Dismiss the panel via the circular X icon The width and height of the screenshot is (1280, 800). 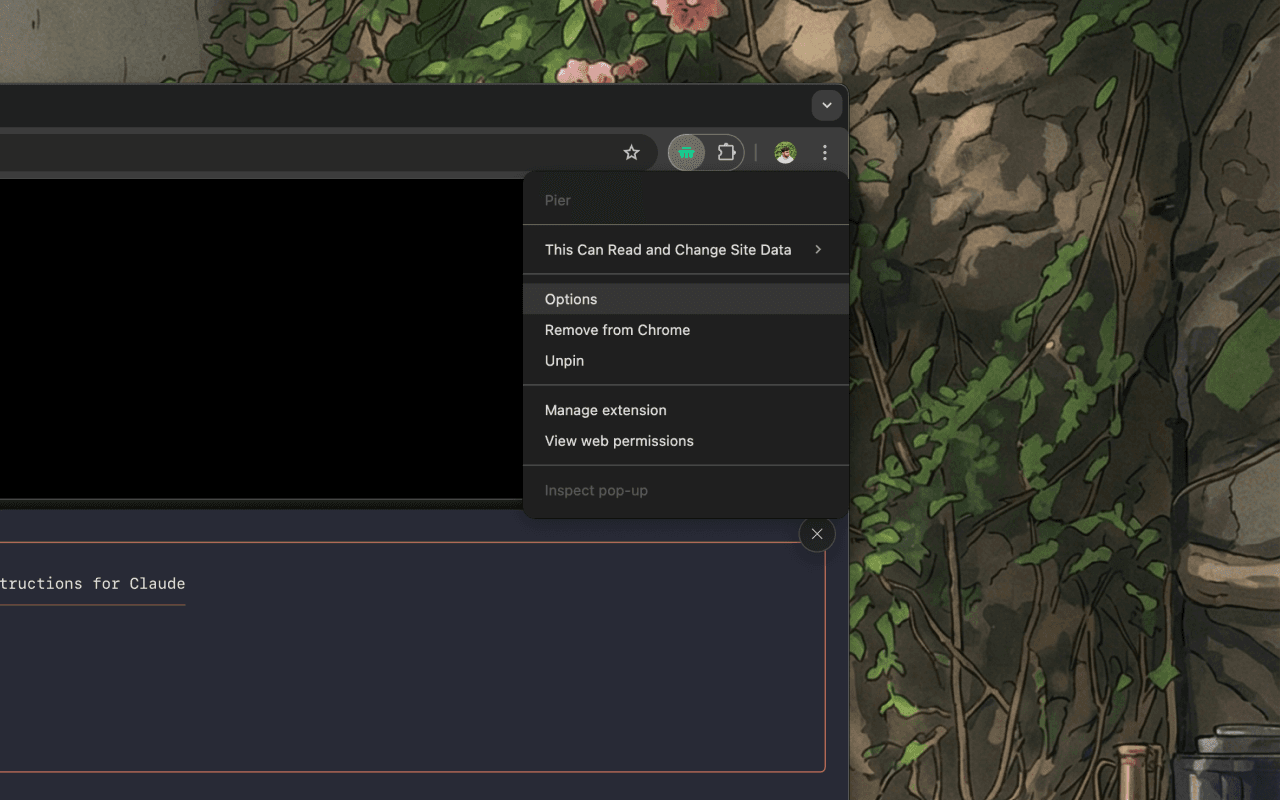pos(817,534)
